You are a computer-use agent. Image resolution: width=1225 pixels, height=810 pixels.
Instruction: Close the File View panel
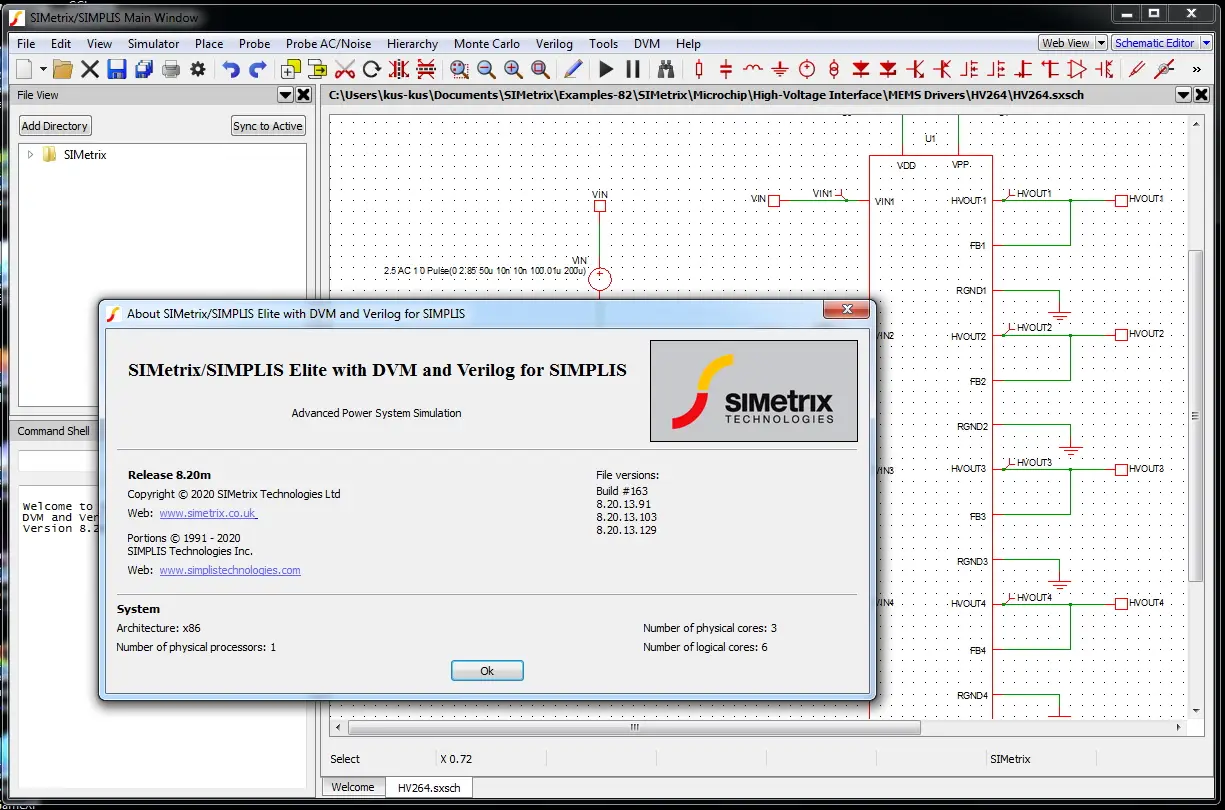(x=303, y=95)
